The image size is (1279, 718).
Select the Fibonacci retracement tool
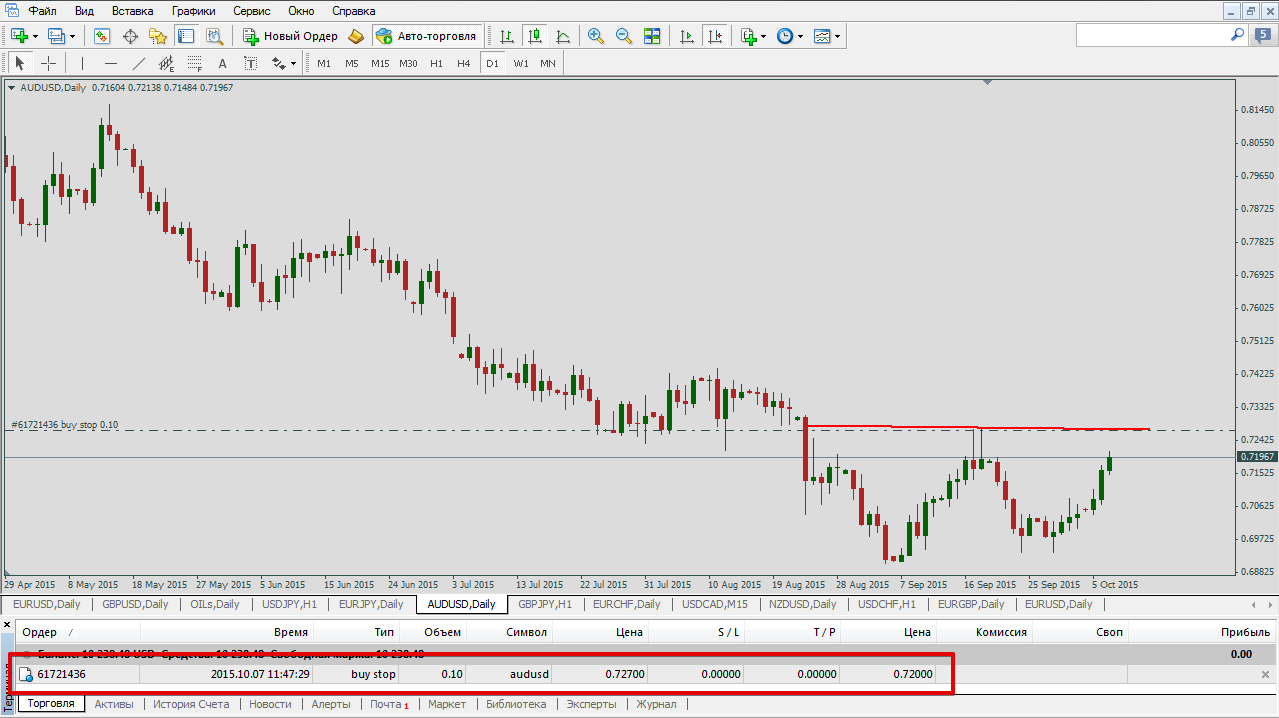[x=194, y=63]
